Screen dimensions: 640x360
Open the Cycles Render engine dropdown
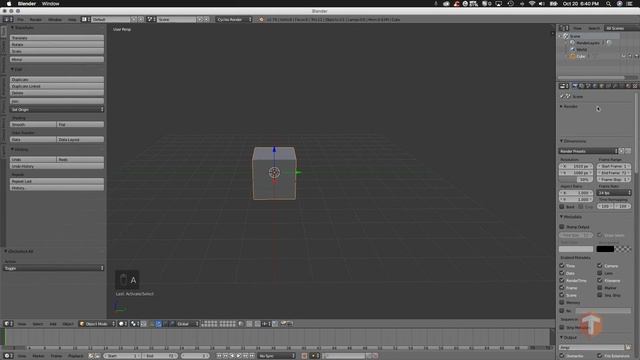coord(234,19)
